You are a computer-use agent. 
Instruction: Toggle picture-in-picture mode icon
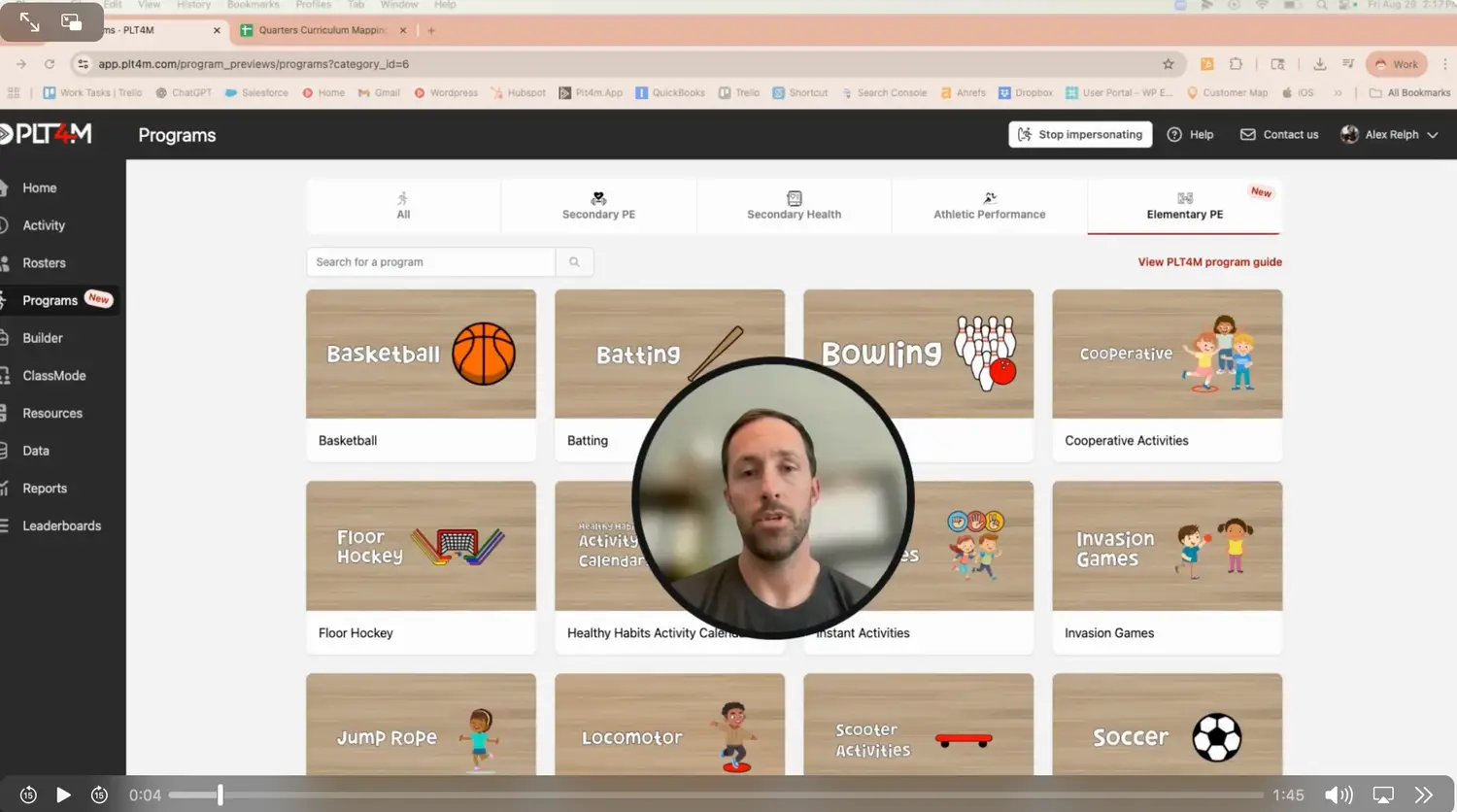(72, 22)
